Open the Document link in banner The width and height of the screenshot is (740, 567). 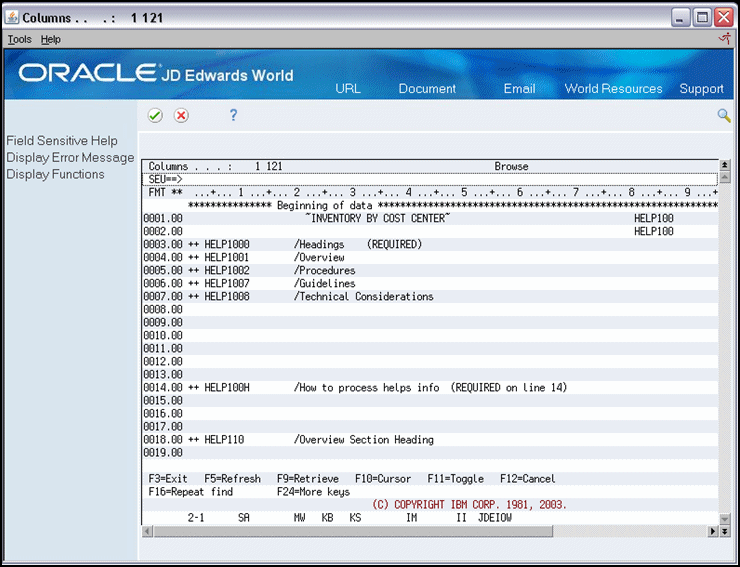click(x=427, y=89)
